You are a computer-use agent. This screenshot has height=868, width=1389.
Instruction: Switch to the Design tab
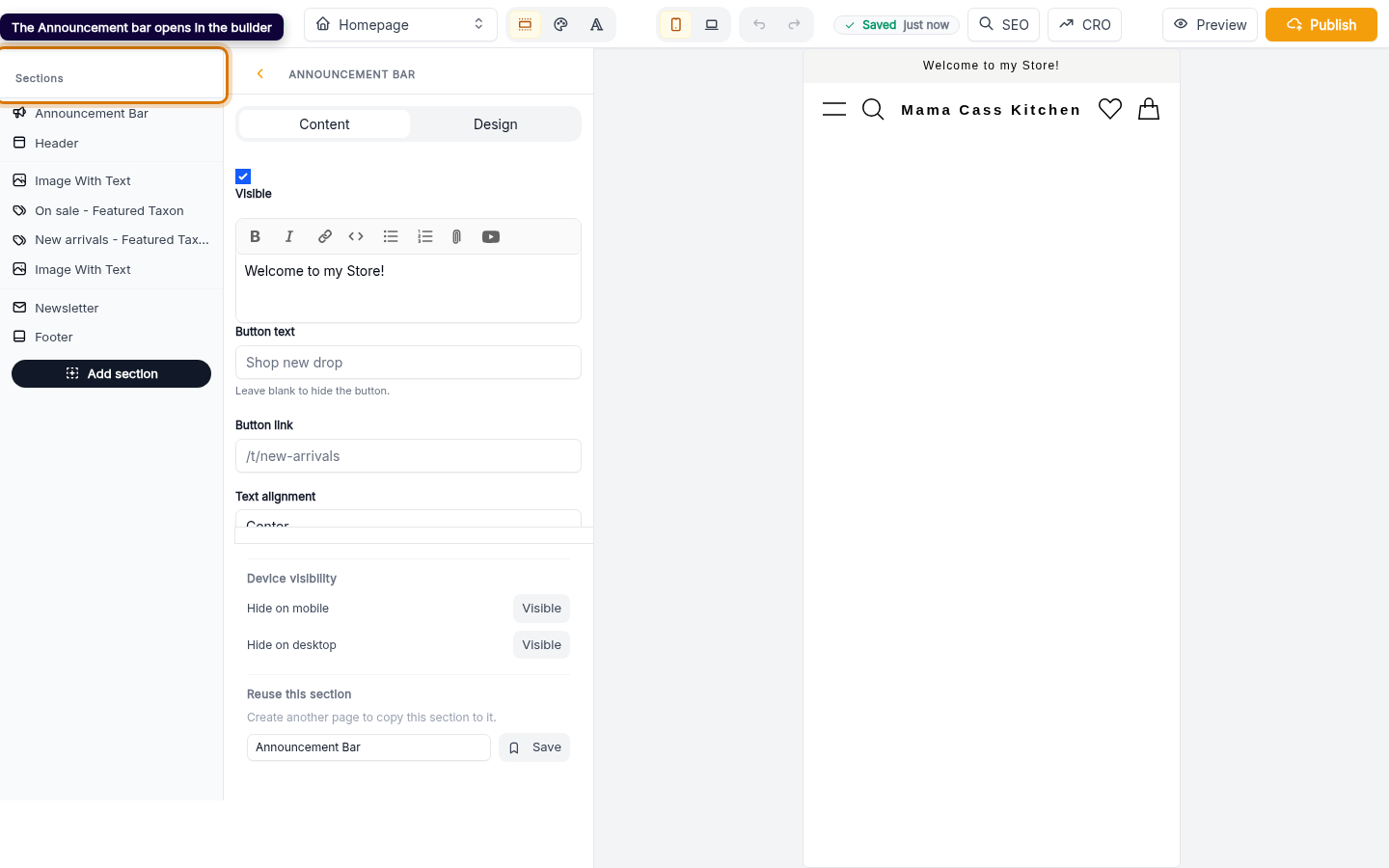tap(496, 124)
